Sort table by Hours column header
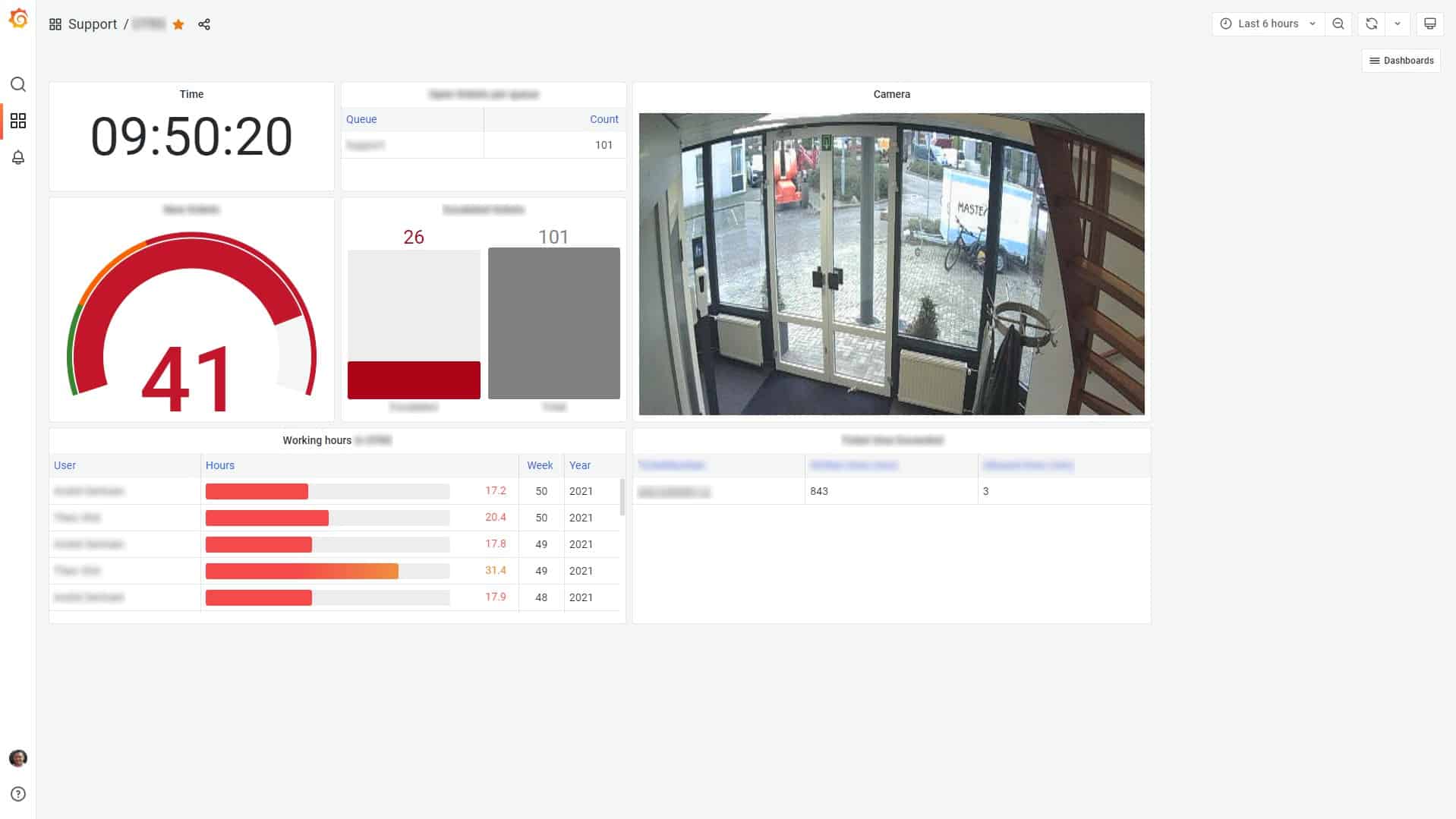 (220, 465)
